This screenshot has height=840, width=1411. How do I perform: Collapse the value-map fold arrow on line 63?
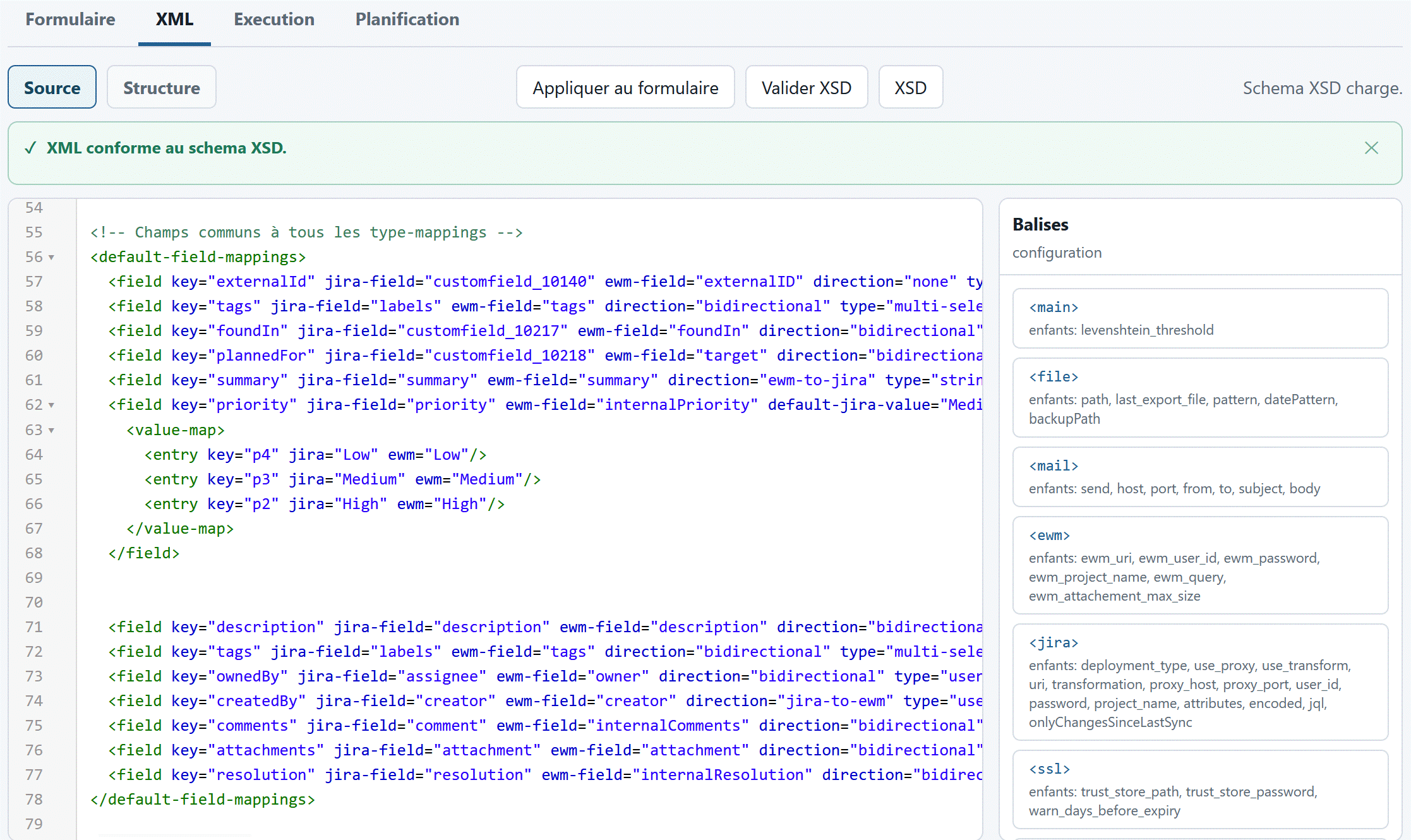point(52,430)
